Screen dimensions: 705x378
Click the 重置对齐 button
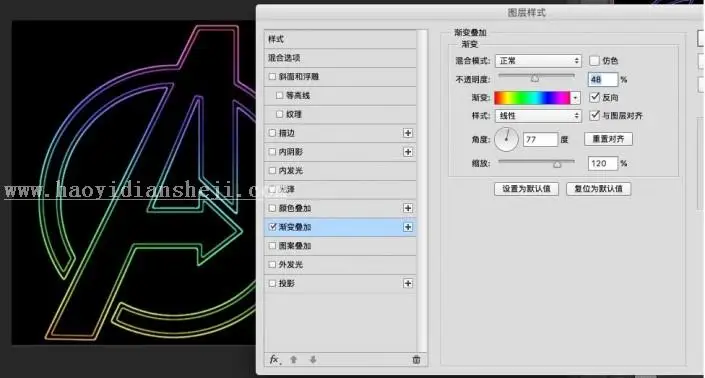point(608,139)
